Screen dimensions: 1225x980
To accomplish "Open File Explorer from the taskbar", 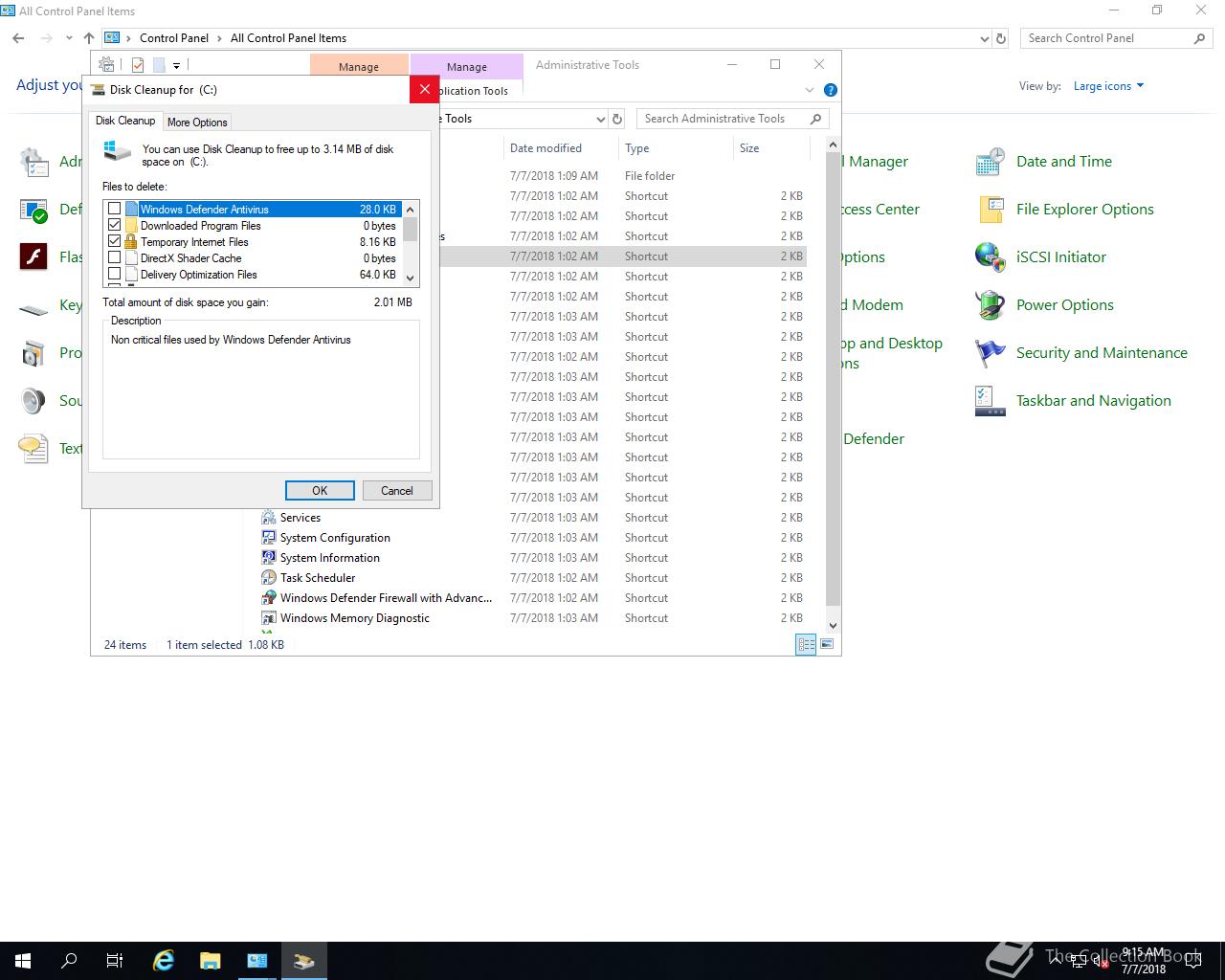I will click(x=210, y=961).
